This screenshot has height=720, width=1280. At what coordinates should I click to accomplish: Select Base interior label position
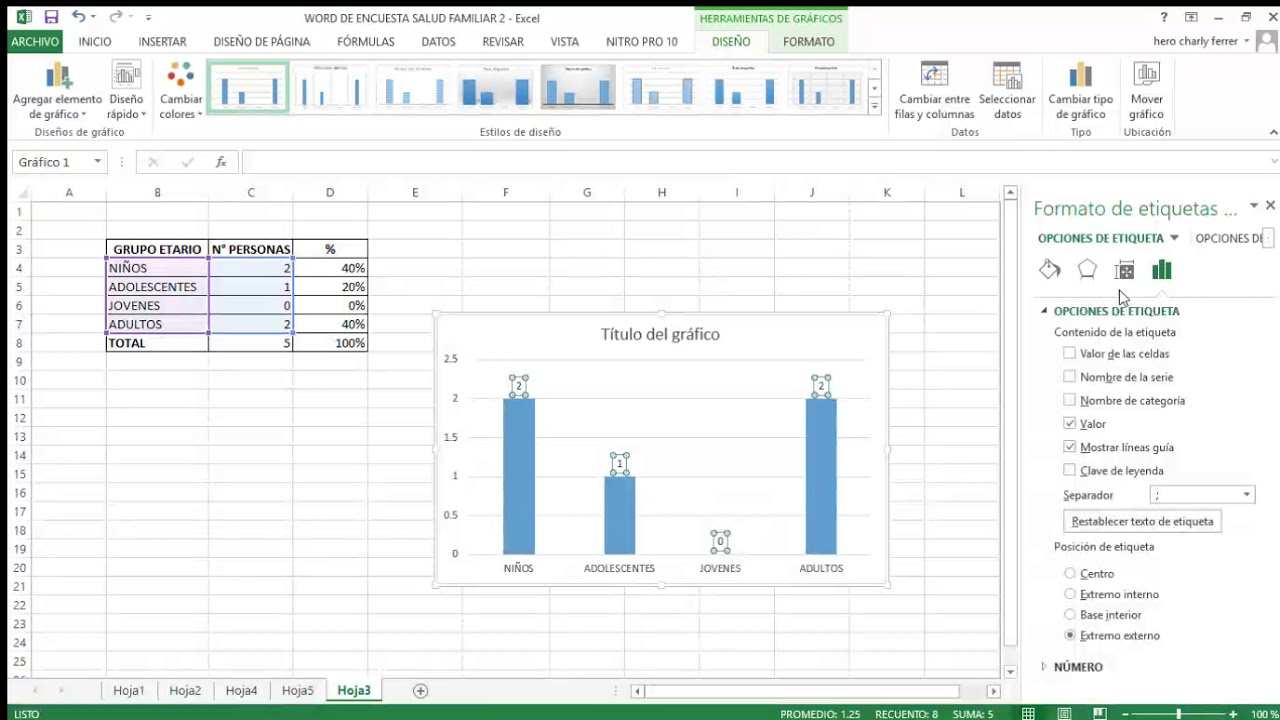tap(1070, 615)
